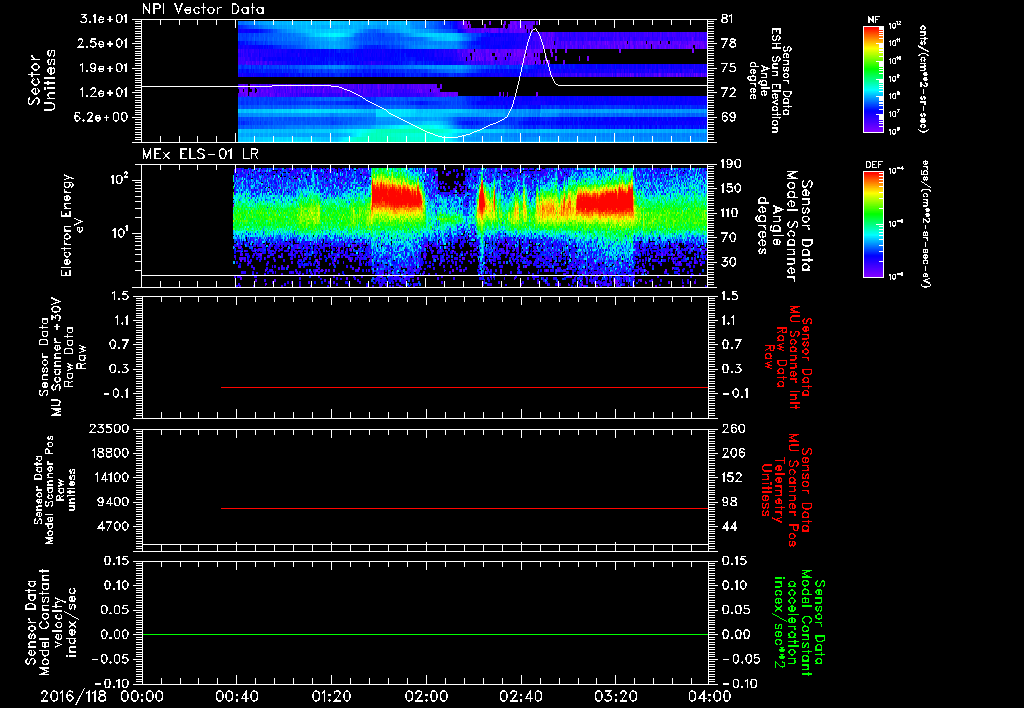Click the 1.9e+01 sector tick value

coord(104,68)
